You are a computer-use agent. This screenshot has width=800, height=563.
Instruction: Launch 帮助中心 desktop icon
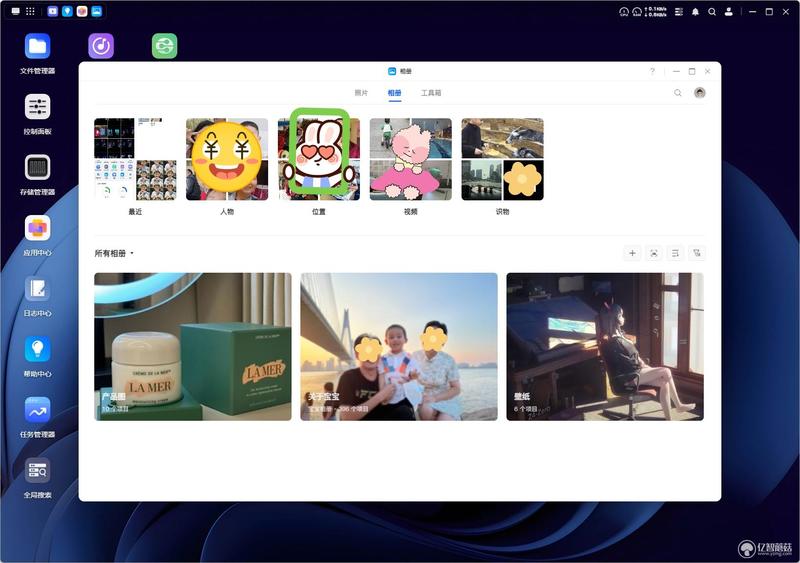37,350
